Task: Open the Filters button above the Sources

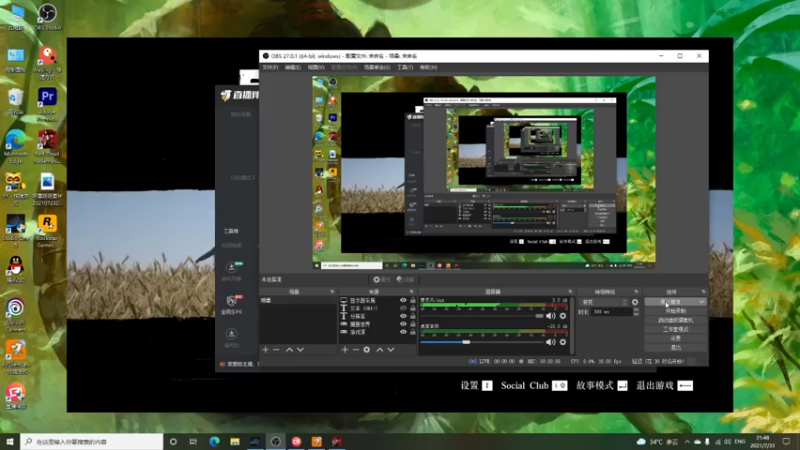Action: pyautogui.click(x=406, y=280)
